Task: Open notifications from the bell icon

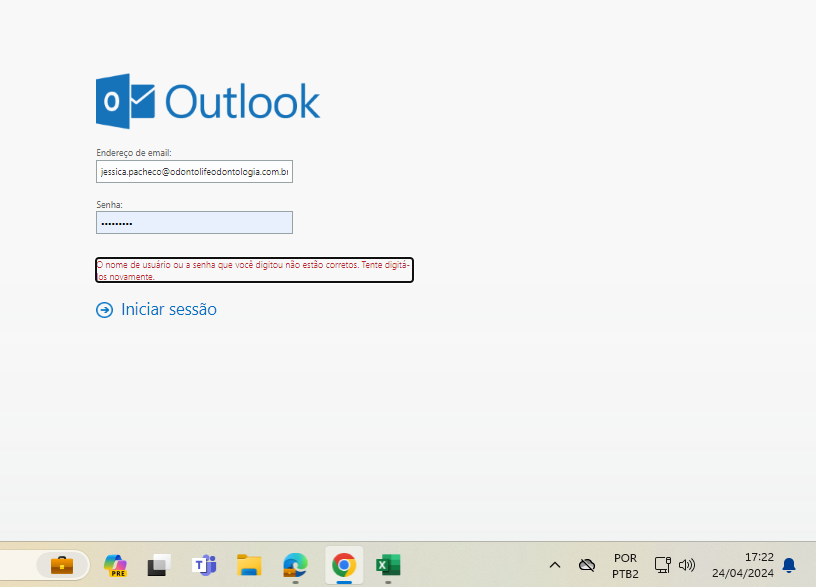Action: tap(789, 565)
